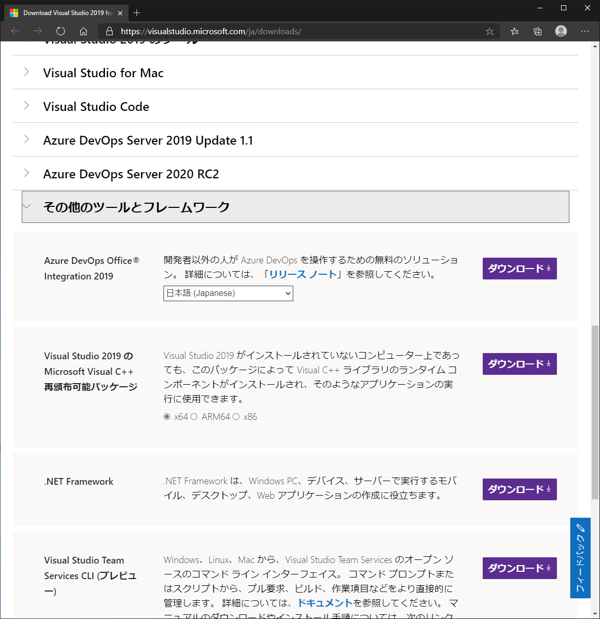The width and height of the screenshot is (600, 619).
Task: Expand the Visual Studio for Mac section
Action: pyautogui.click(x=103, y=73)
